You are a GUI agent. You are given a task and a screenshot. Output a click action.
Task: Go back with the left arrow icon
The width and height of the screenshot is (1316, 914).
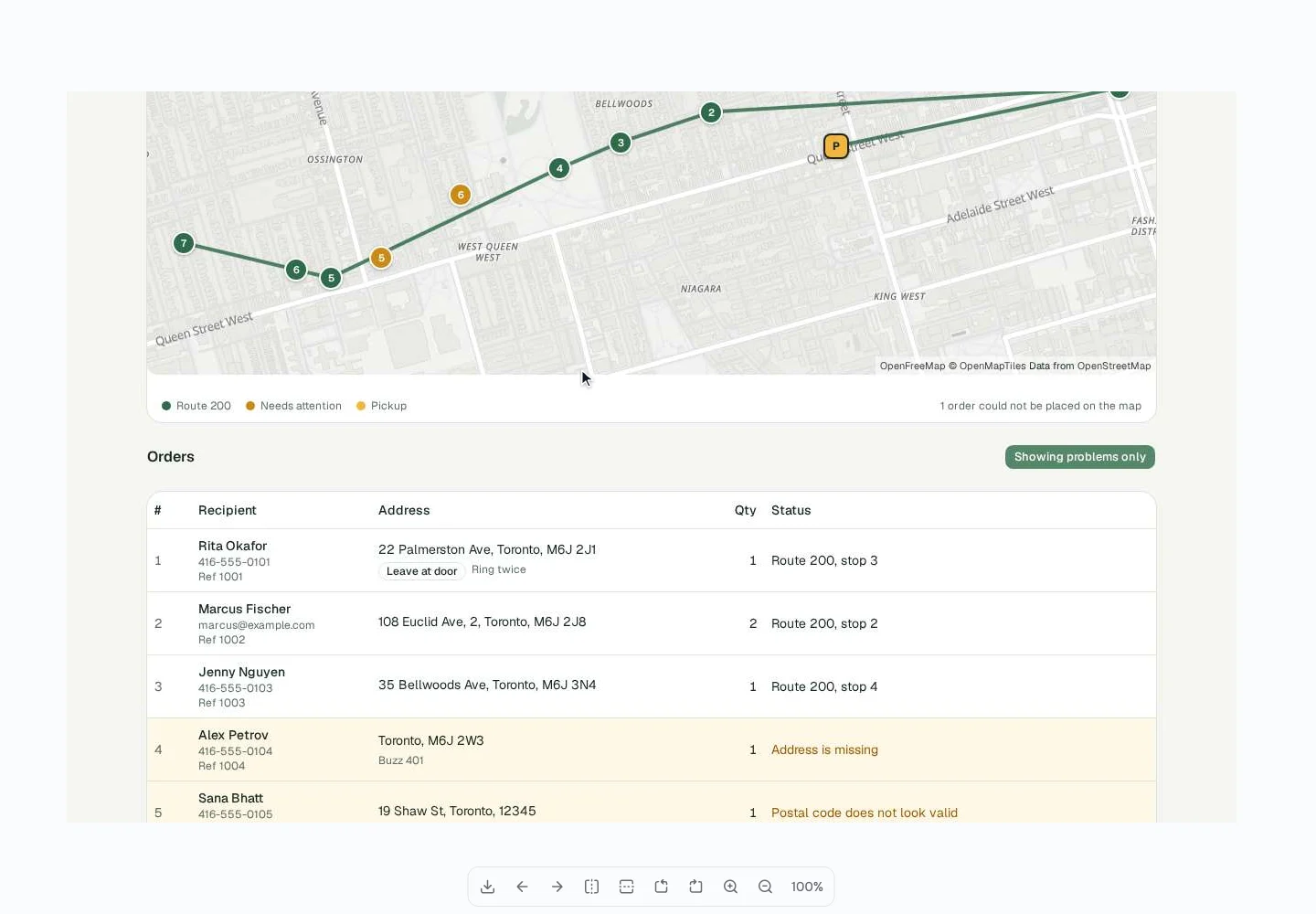click(523, 887)
